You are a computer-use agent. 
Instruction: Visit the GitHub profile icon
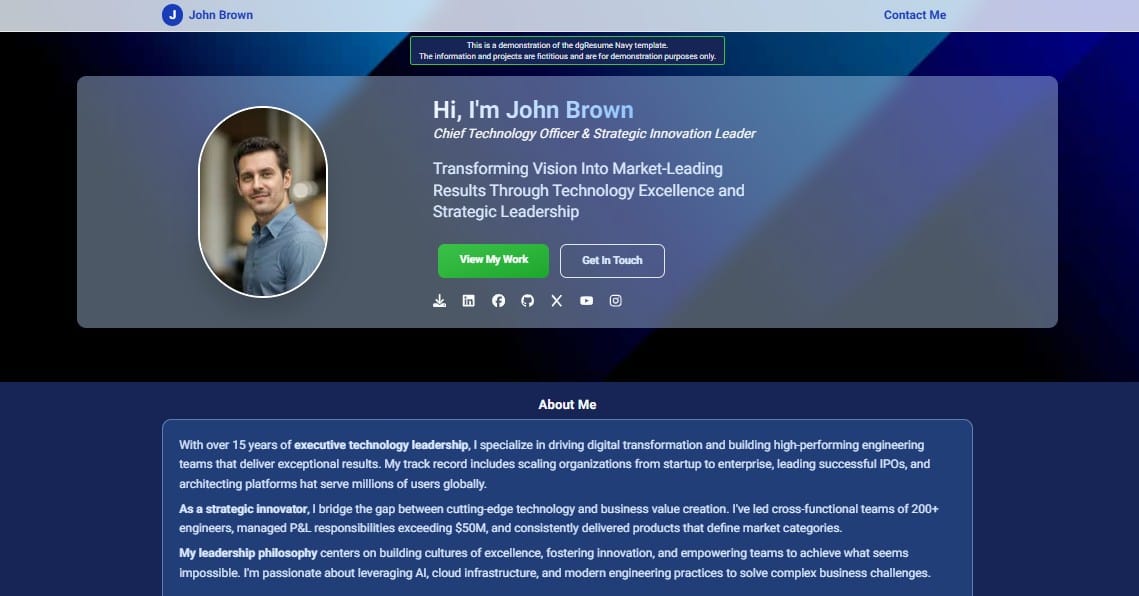pyautogui.click(x=527, y=301)
